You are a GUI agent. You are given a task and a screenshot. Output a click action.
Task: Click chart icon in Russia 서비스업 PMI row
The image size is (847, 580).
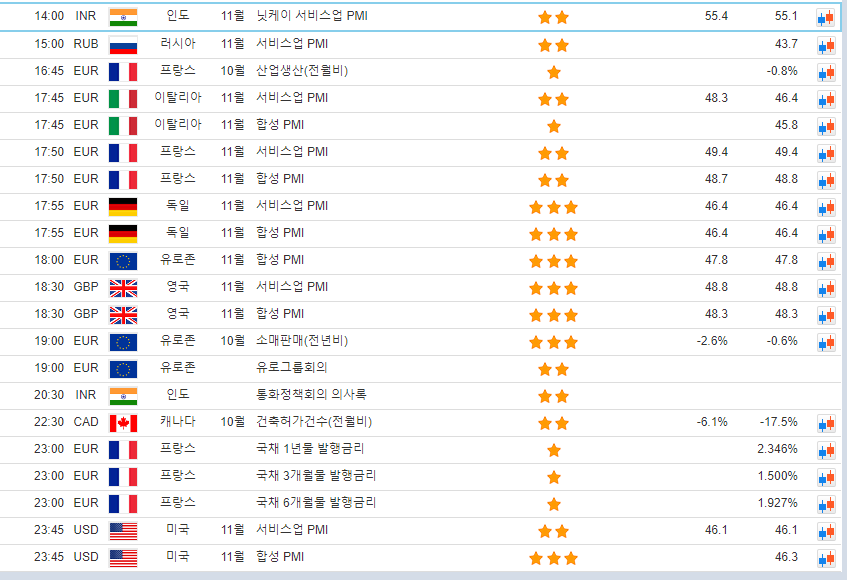pyautogui.click(x=825, y=45)
